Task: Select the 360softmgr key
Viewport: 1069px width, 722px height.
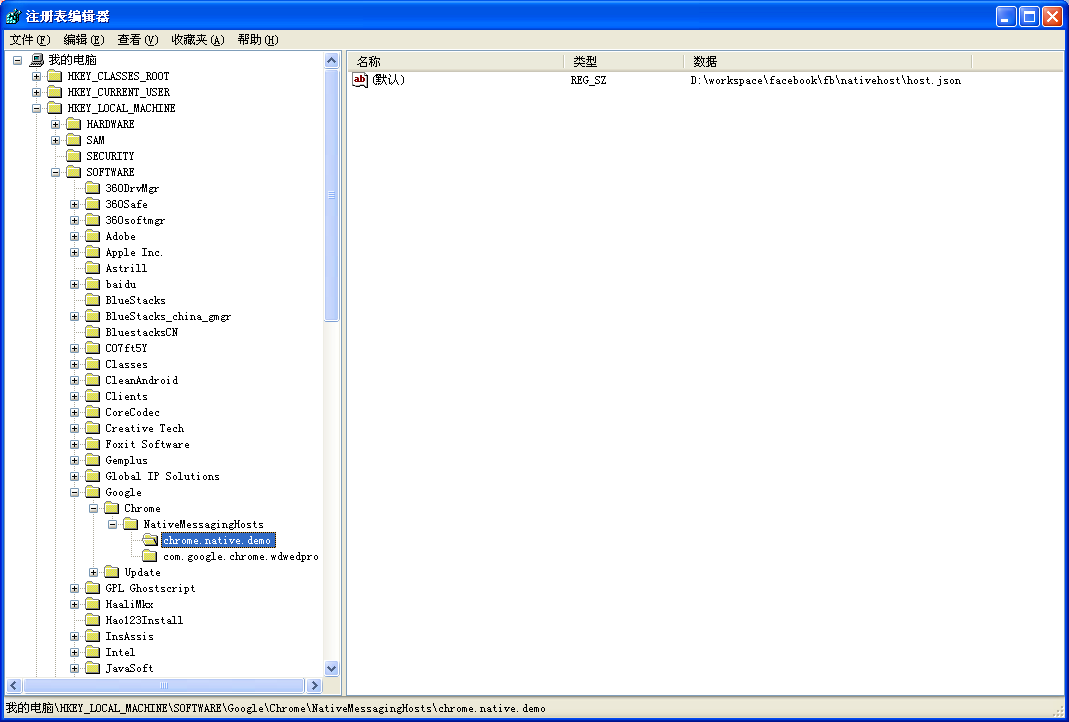Action: click(135, 220)
